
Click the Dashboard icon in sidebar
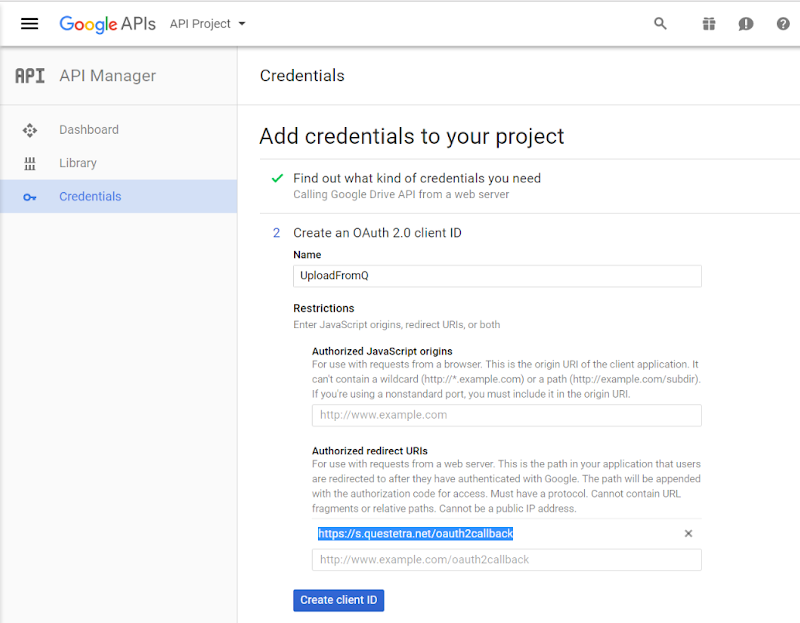coord(30,130)
